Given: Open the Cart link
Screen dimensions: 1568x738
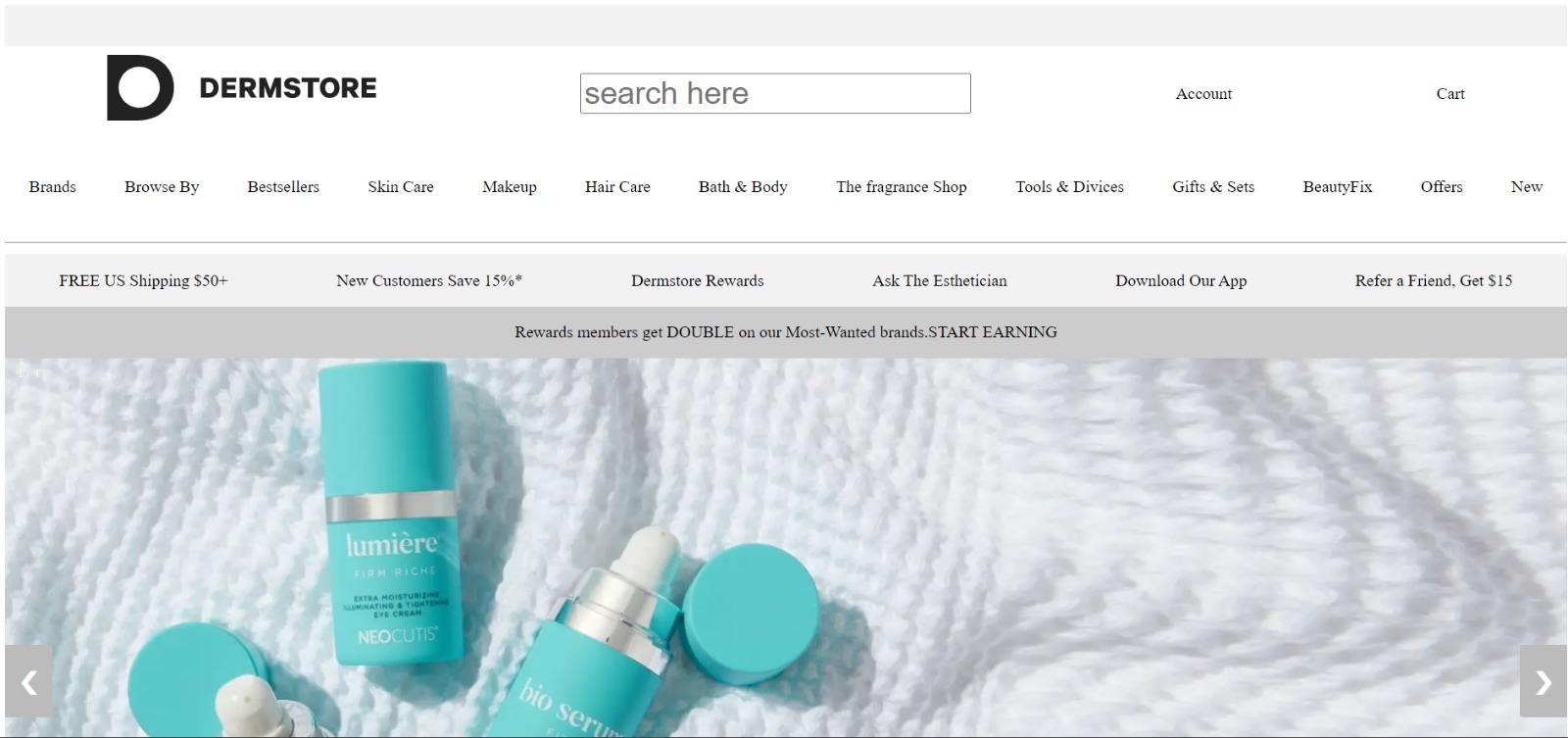Looking at the screenshot, I should (1450, 94).
